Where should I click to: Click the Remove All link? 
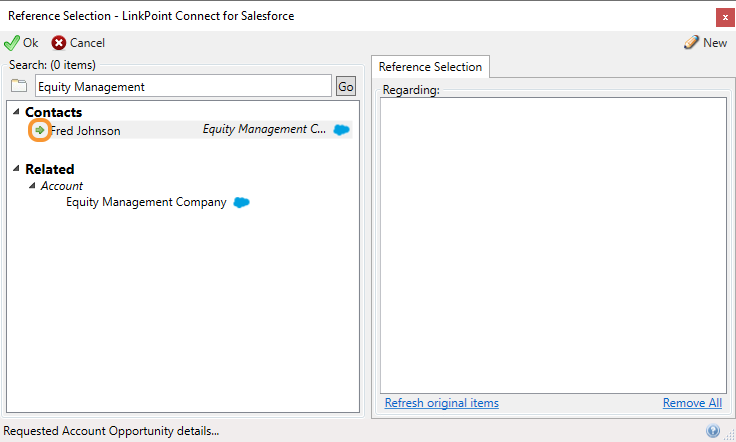pyautogui.click(x=692, y=403)
